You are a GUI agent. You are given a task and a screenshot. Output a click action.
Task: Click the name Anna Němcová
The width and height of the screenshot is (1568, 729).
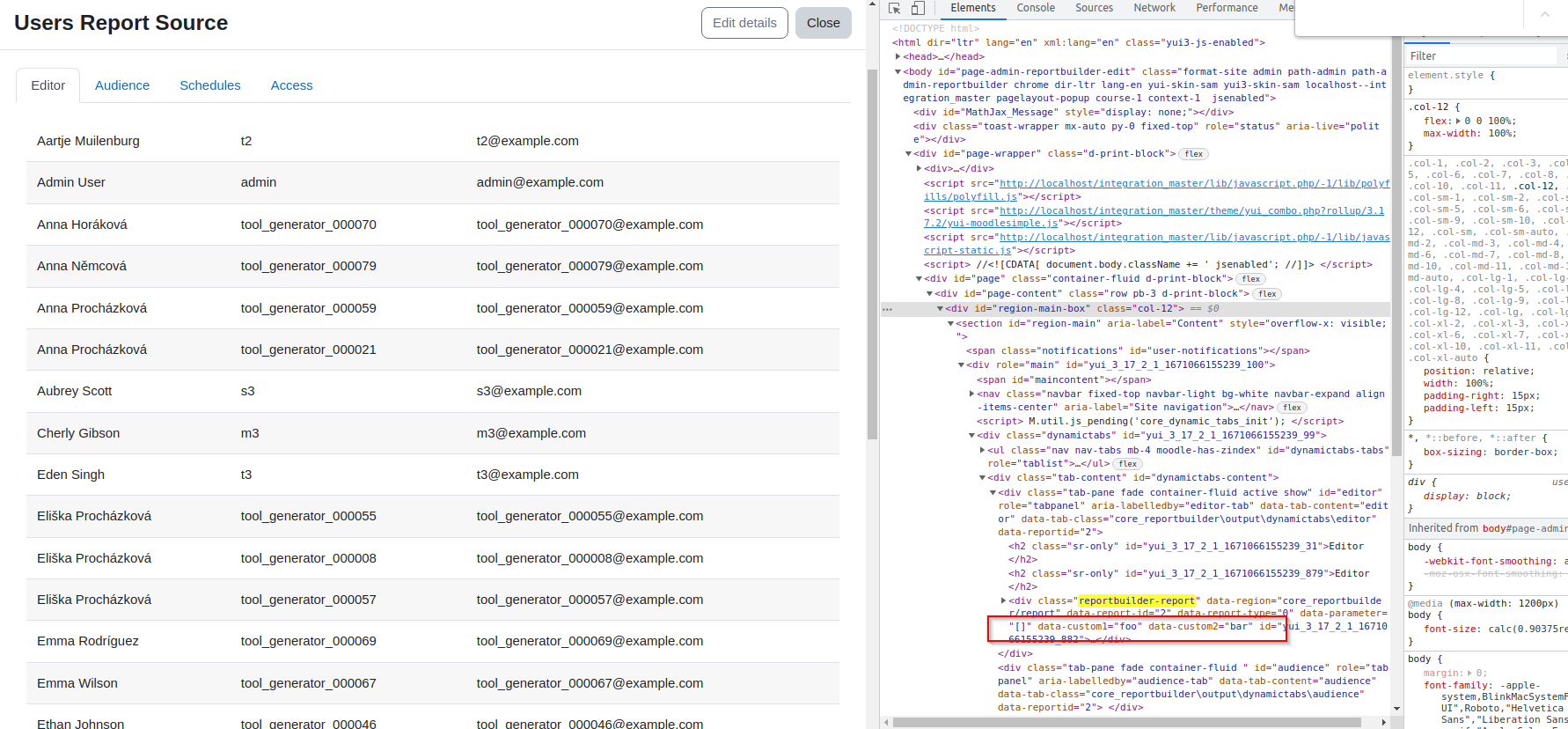(x=82, y=266)
